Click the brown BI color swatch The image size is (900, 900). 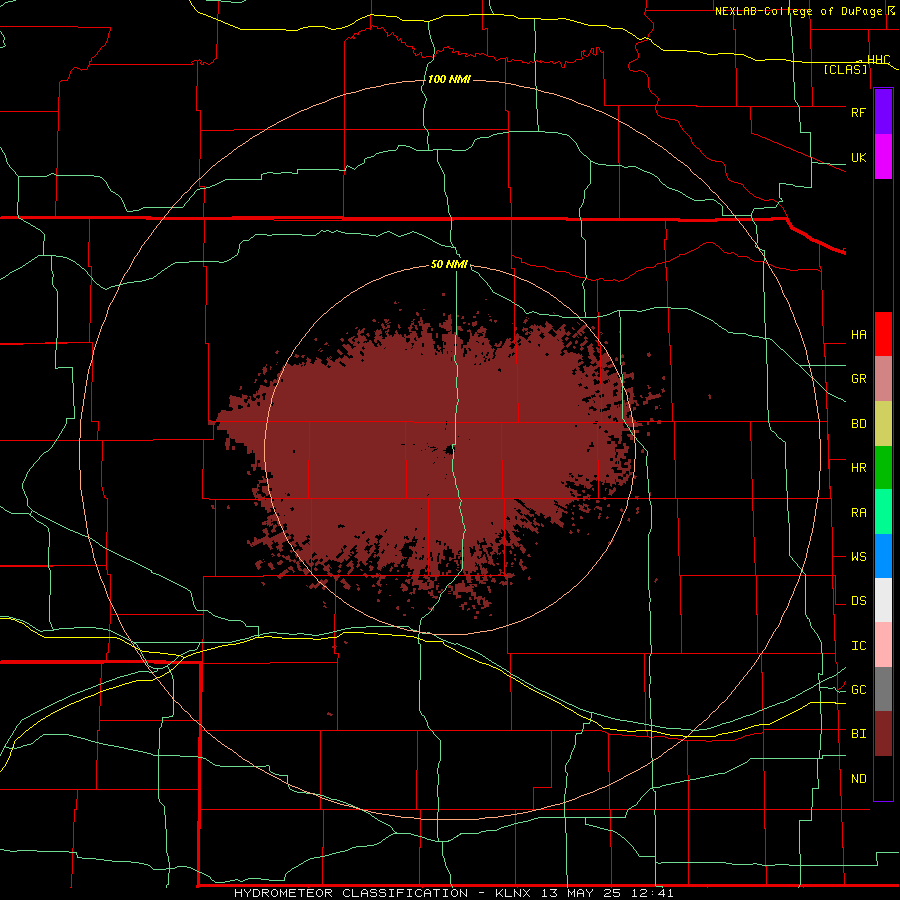[x=883, y=734]
